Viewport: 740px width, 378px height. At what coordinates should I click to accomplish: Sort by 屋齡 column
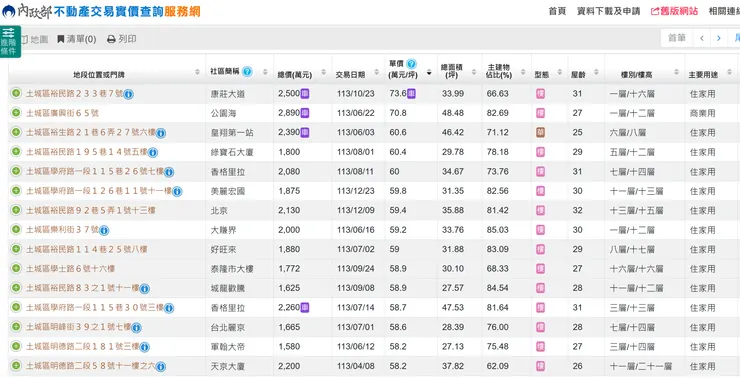596,72
